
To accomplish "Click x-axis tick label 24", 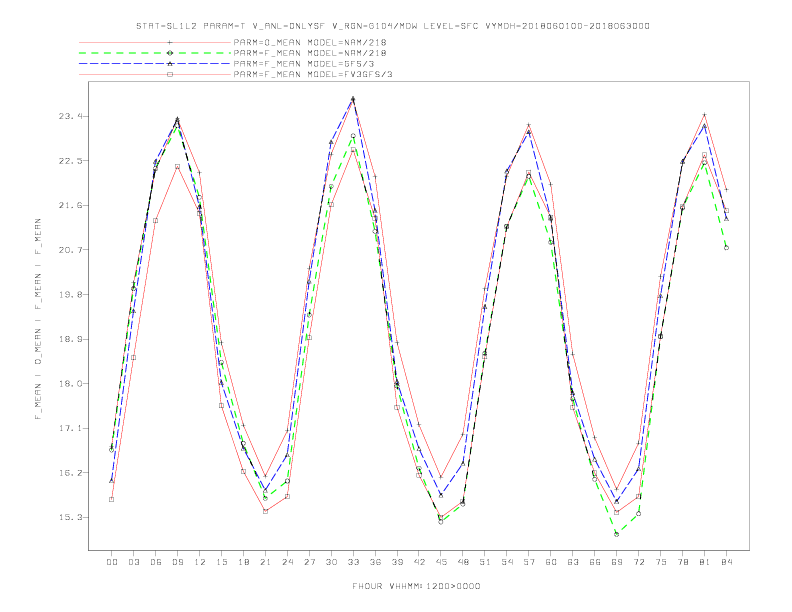I will pos(287,562).
